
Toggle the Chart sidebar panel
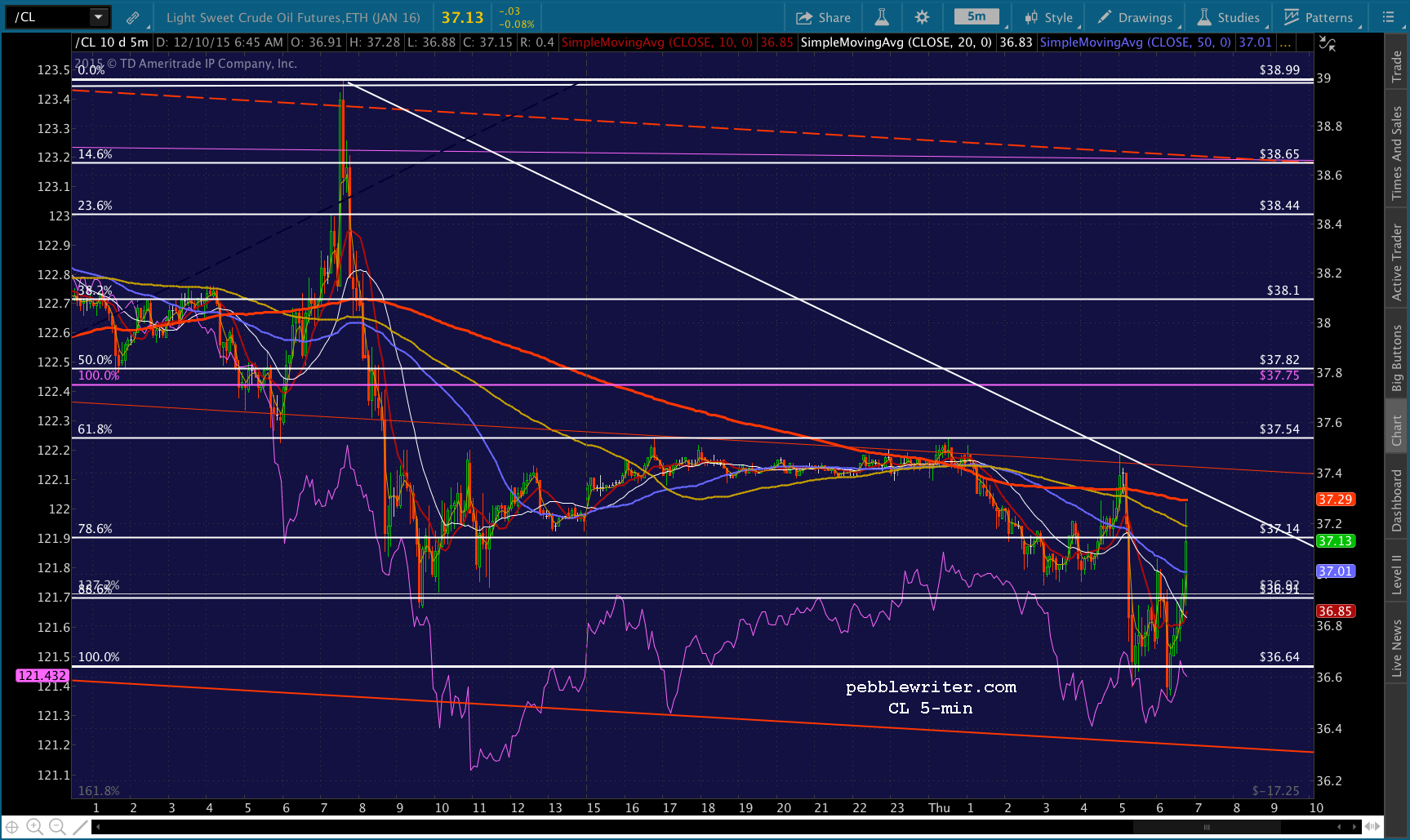[1397, 430]
